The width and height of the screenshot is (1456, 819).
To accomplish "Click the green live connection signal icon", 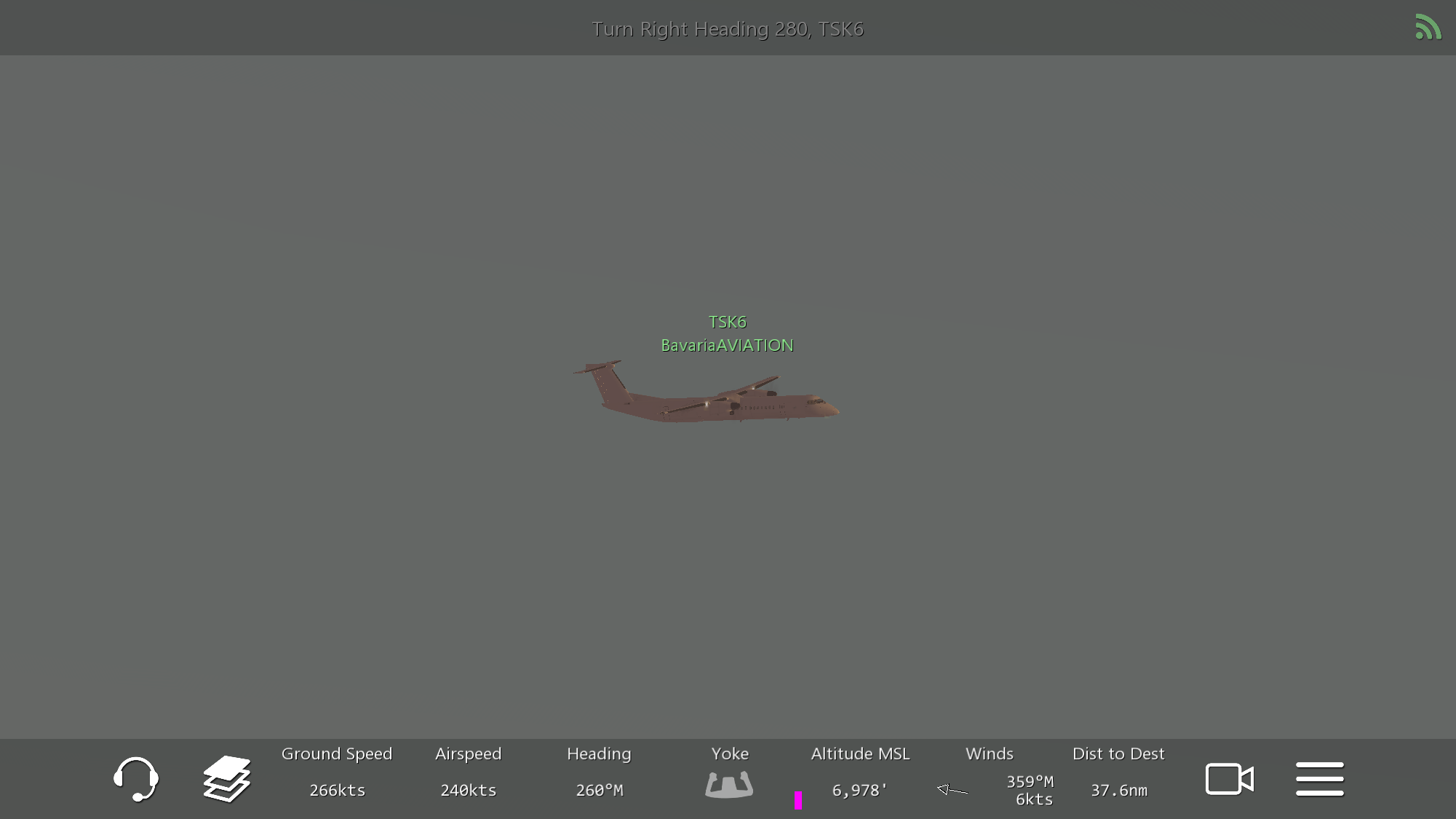I will point(1428,27).
